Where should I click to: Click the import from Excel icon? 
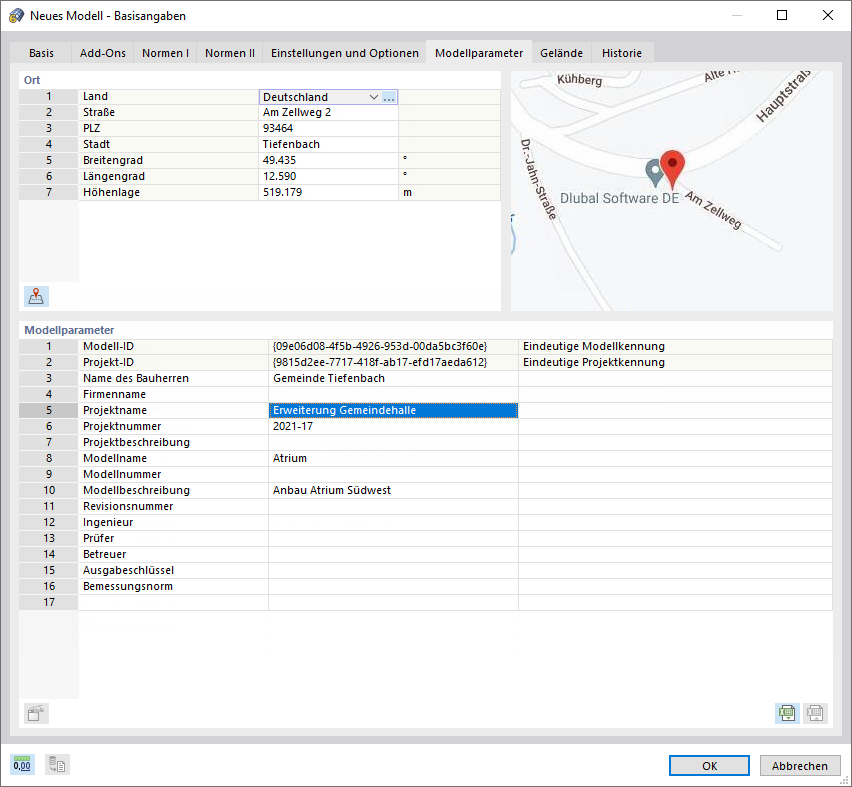pyautogui.click(x=815, y=713)
